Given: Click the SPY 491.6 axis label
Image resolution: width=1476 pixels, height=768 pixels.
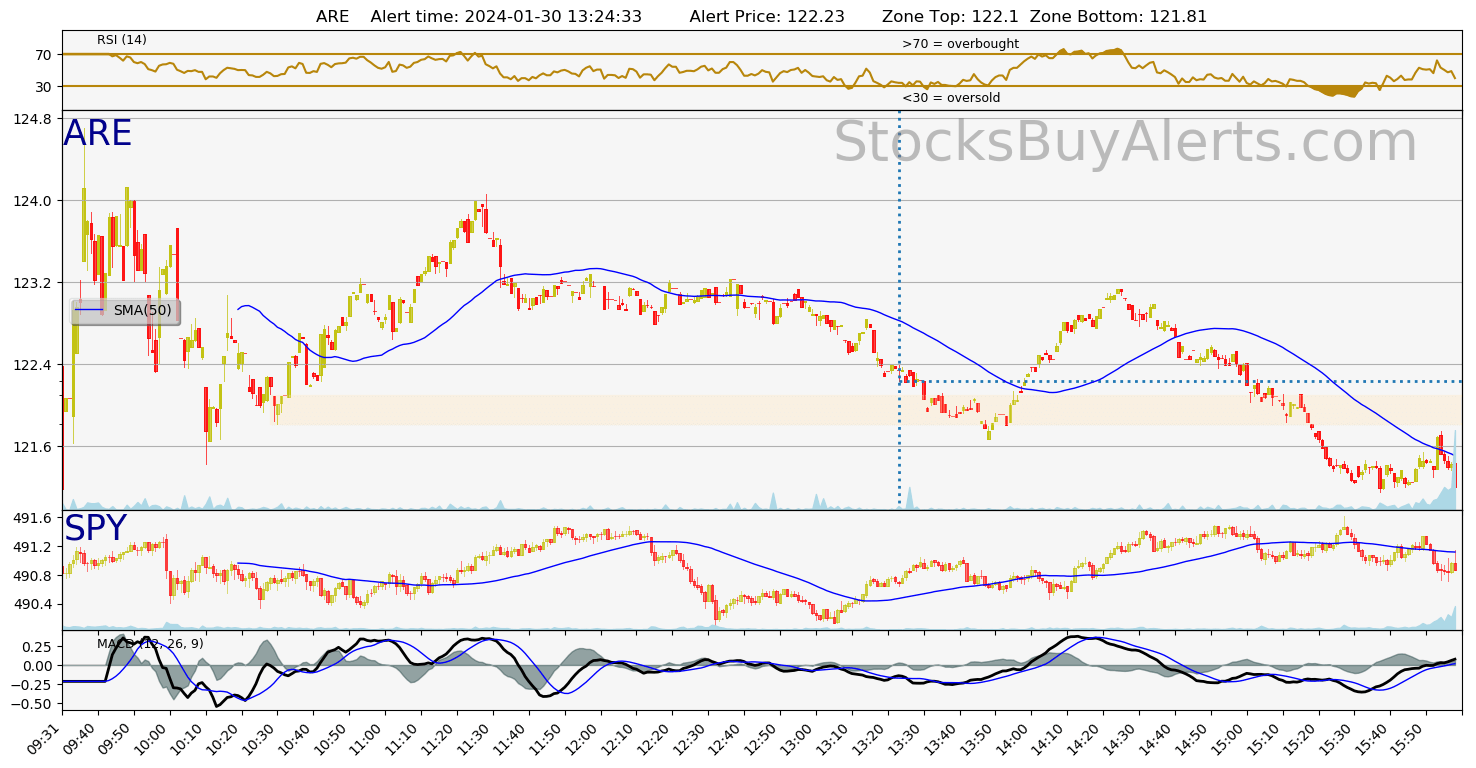Looking at the screenshot, I should click(x=35, y=518).
